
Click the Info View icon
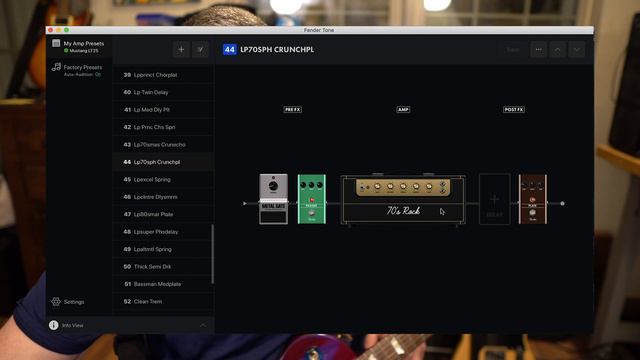click(53, 325)
